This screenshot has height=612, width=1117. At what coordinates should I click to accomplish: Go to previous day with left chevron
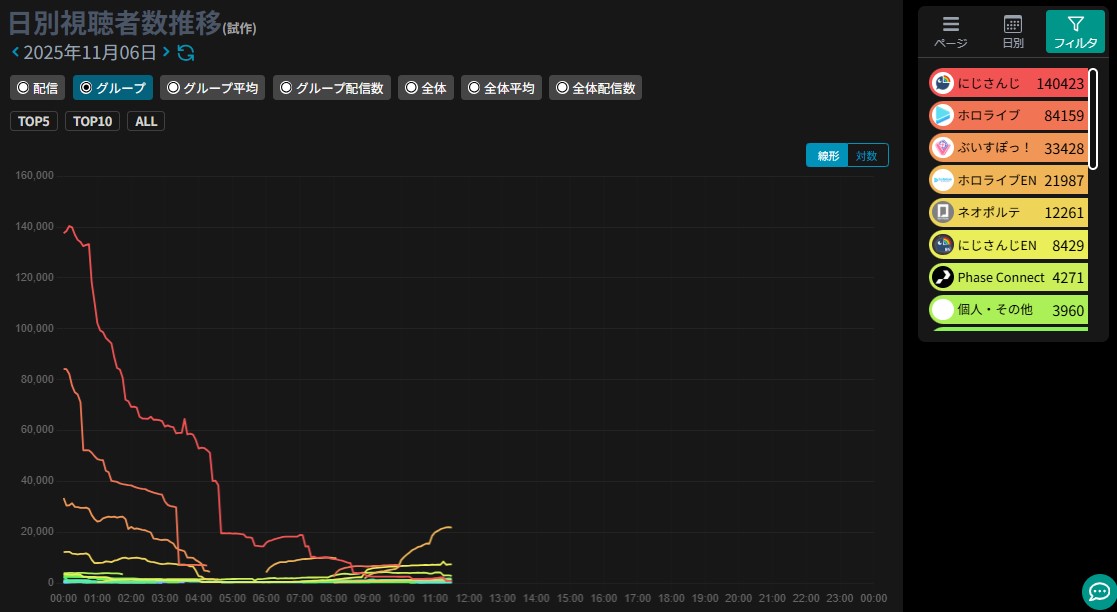tap(15, 52)
